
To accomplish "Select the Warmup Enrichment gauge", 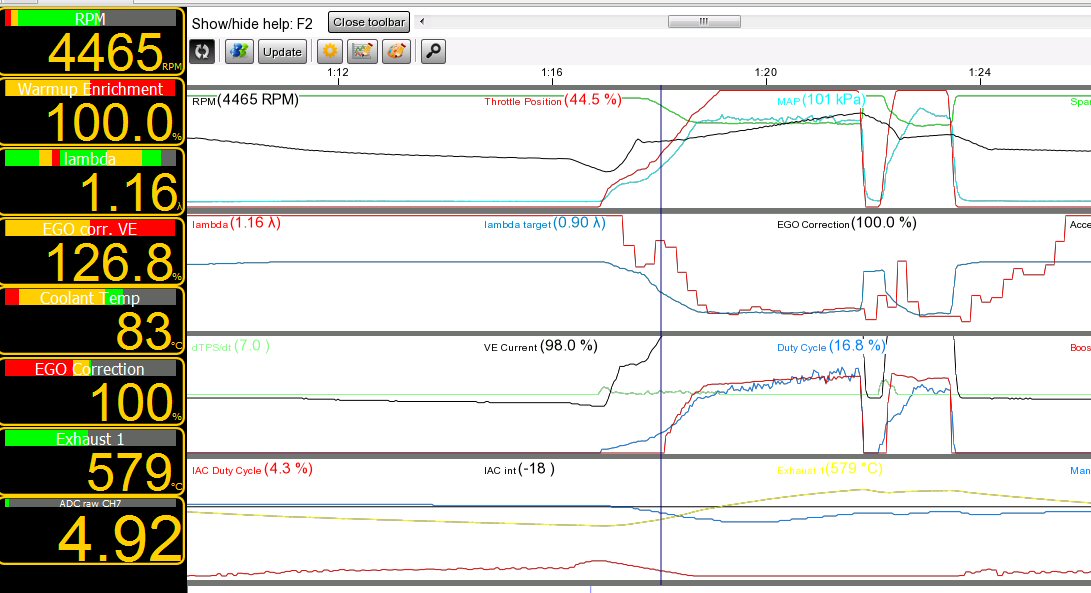I will [x=92, y=111].
